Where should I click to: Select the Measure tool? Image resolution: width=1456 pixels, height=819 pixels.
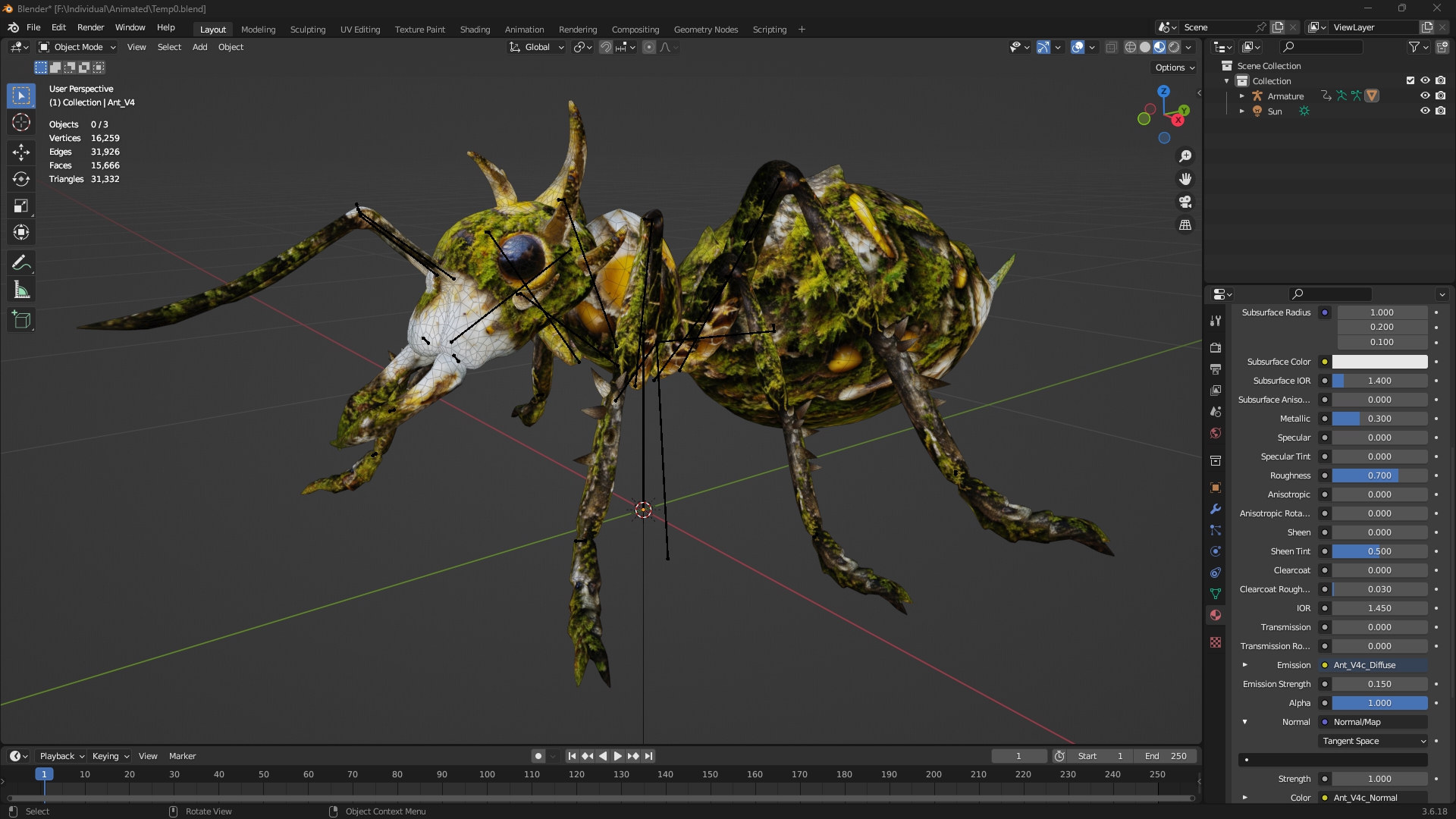(21, 290)
